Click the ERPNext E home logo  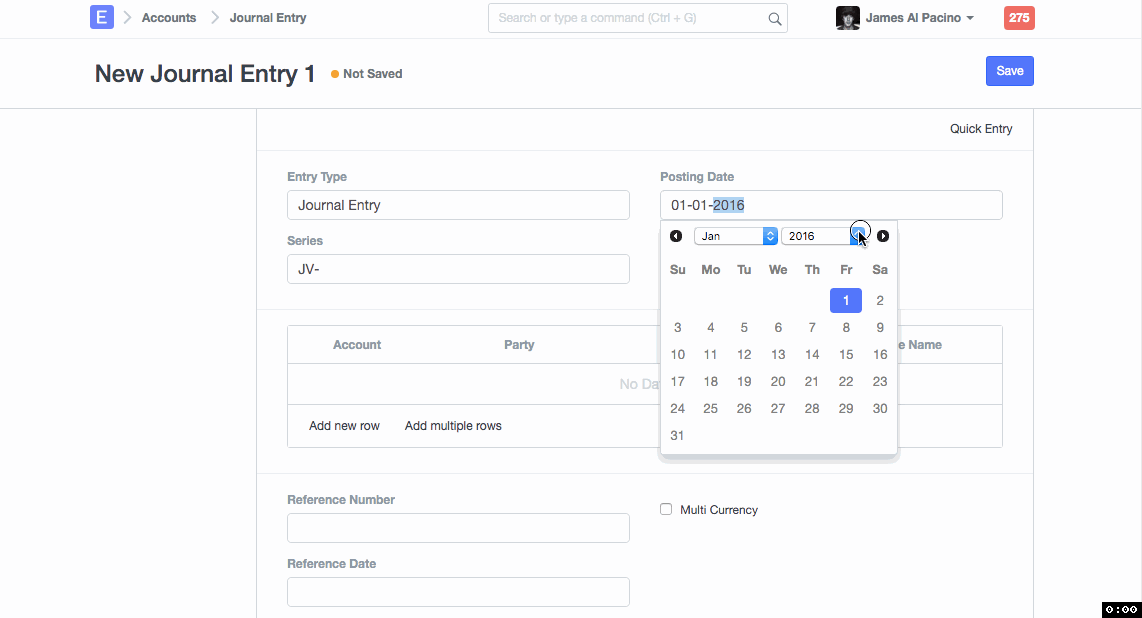(x=101, y=18)
